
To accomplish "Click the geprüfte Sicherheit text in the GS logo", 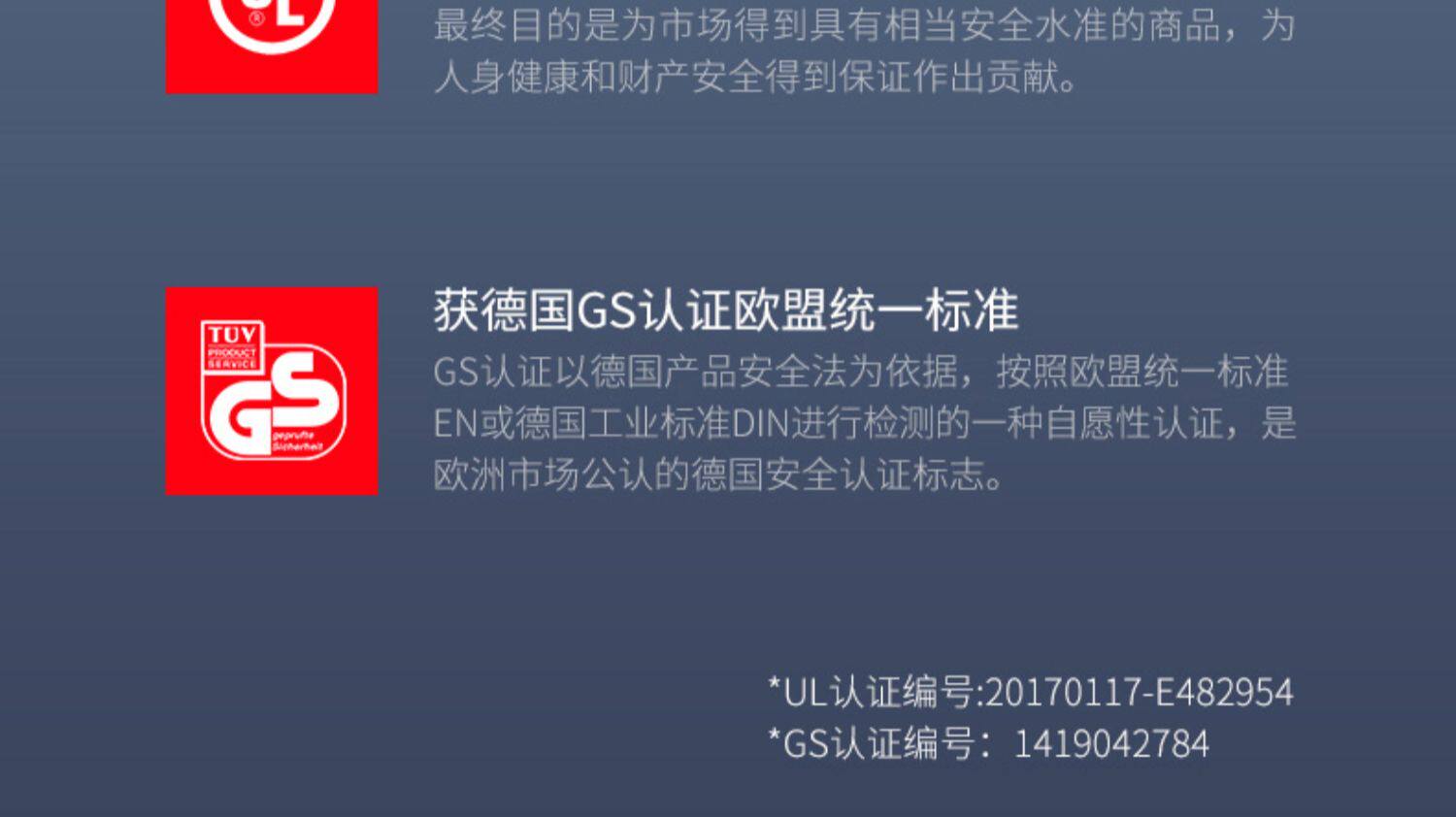I will pos(296,441).
